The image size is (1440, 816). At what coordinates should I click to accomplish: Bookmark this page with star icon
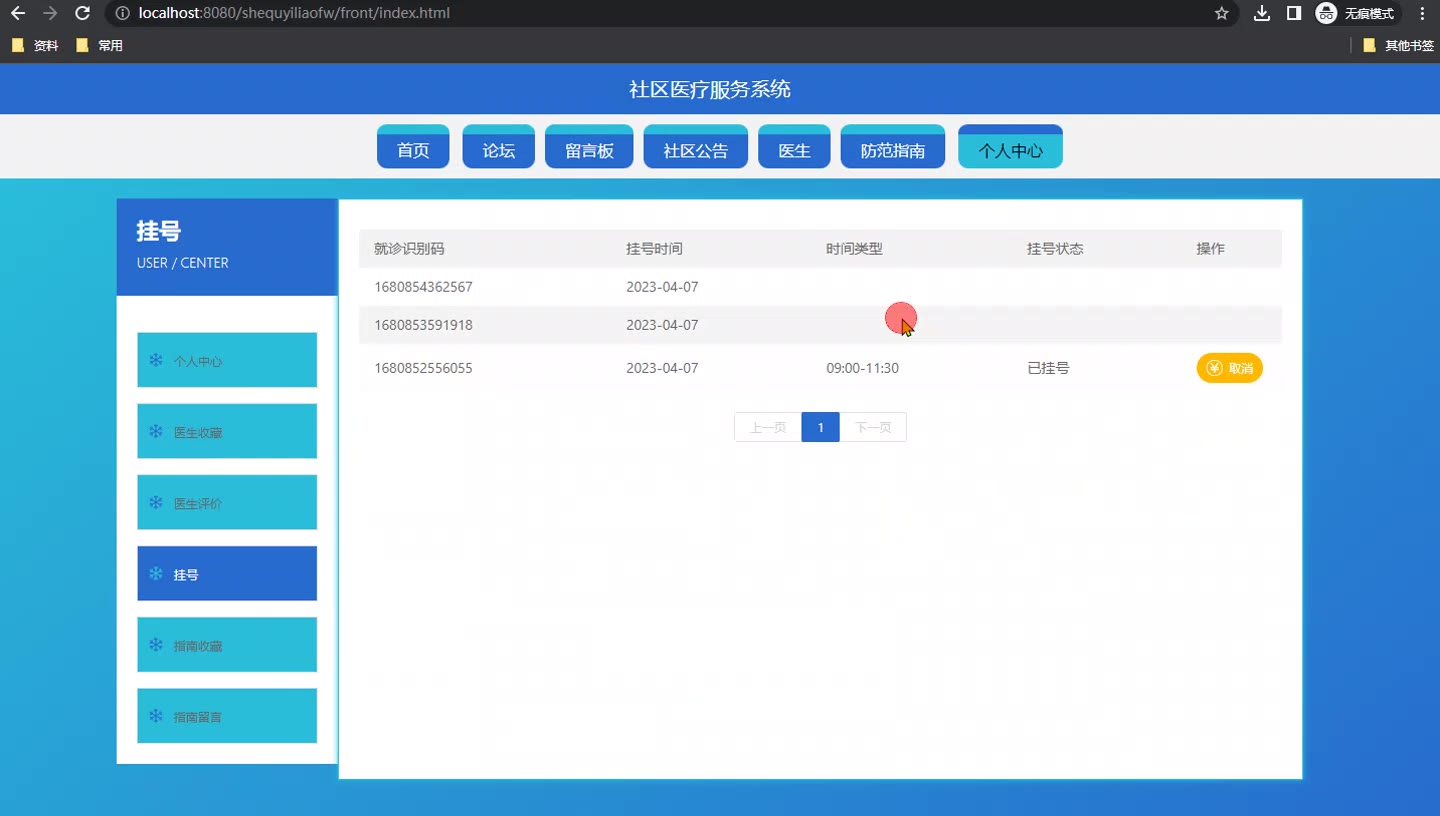1221,13
